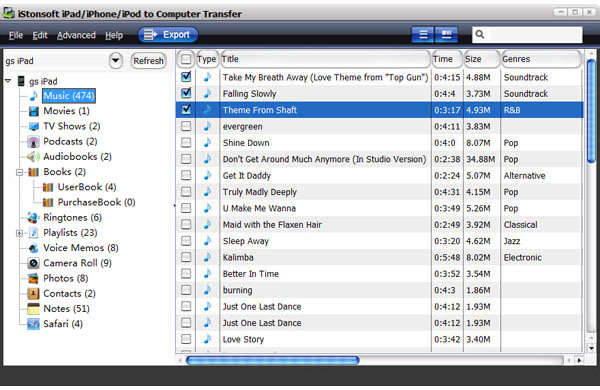The width and height of the screenshot is (600, 390).
Task: Click the Contacts address book icon
Action: [33, 294]
